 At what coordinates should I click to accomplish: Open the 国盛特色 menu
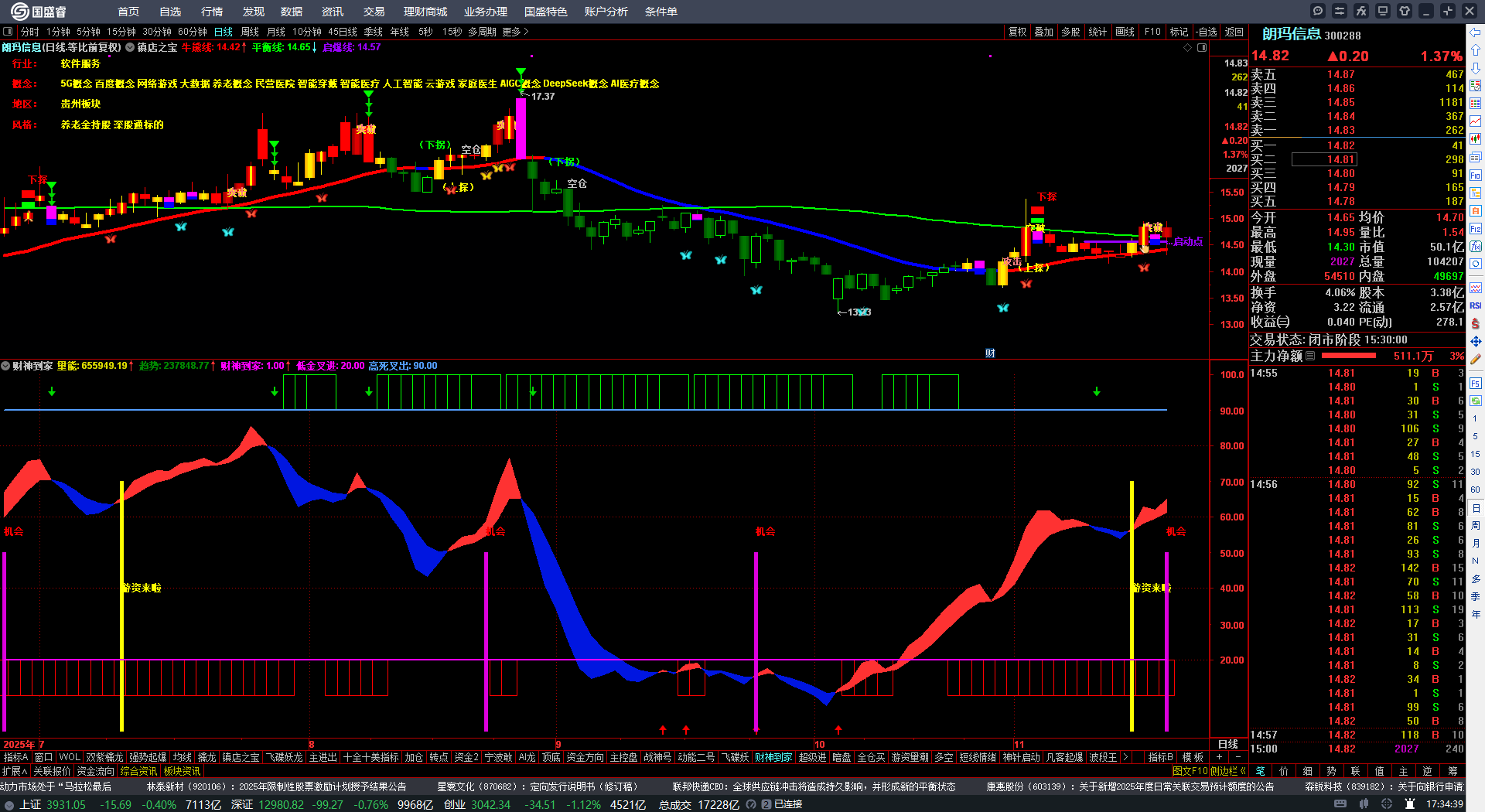coord(546,12)
